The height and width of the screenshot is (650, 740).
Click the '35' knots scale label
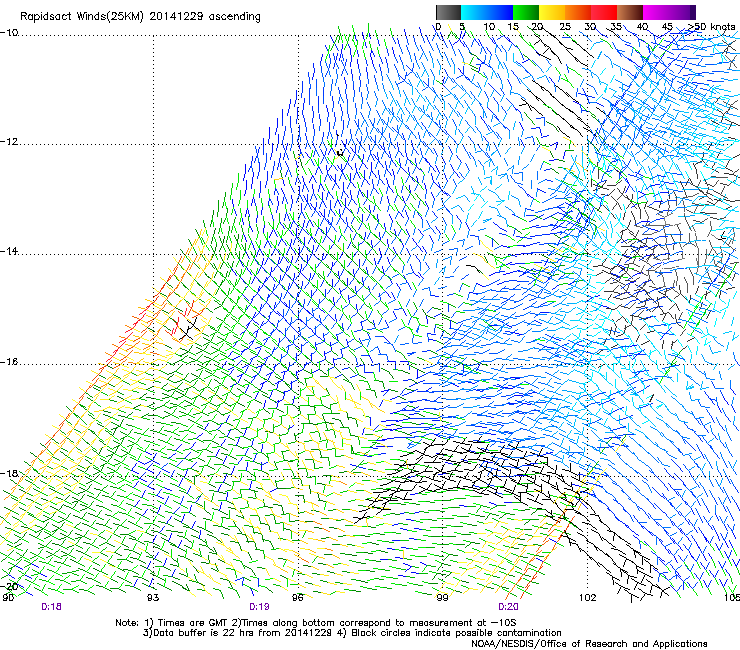[x=616, y=26]
